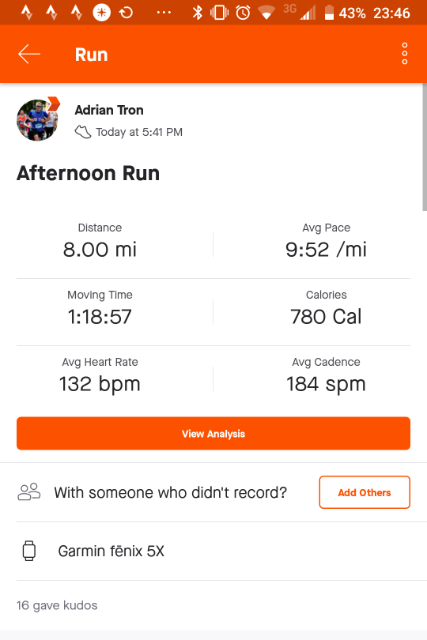Screen dimensions: 427x640
Task: Tap the group people icon
Action: click(x=29, y=492)
